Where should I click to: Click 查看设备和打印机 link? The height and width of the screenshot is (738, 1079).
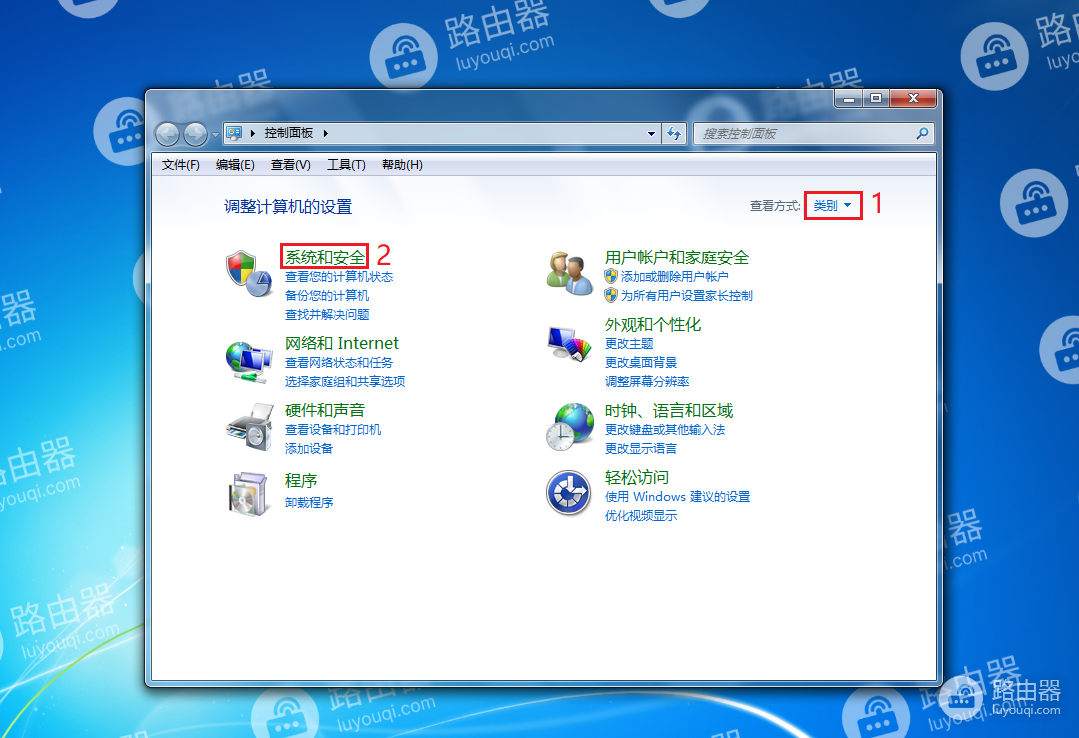[x=333, y=430]
